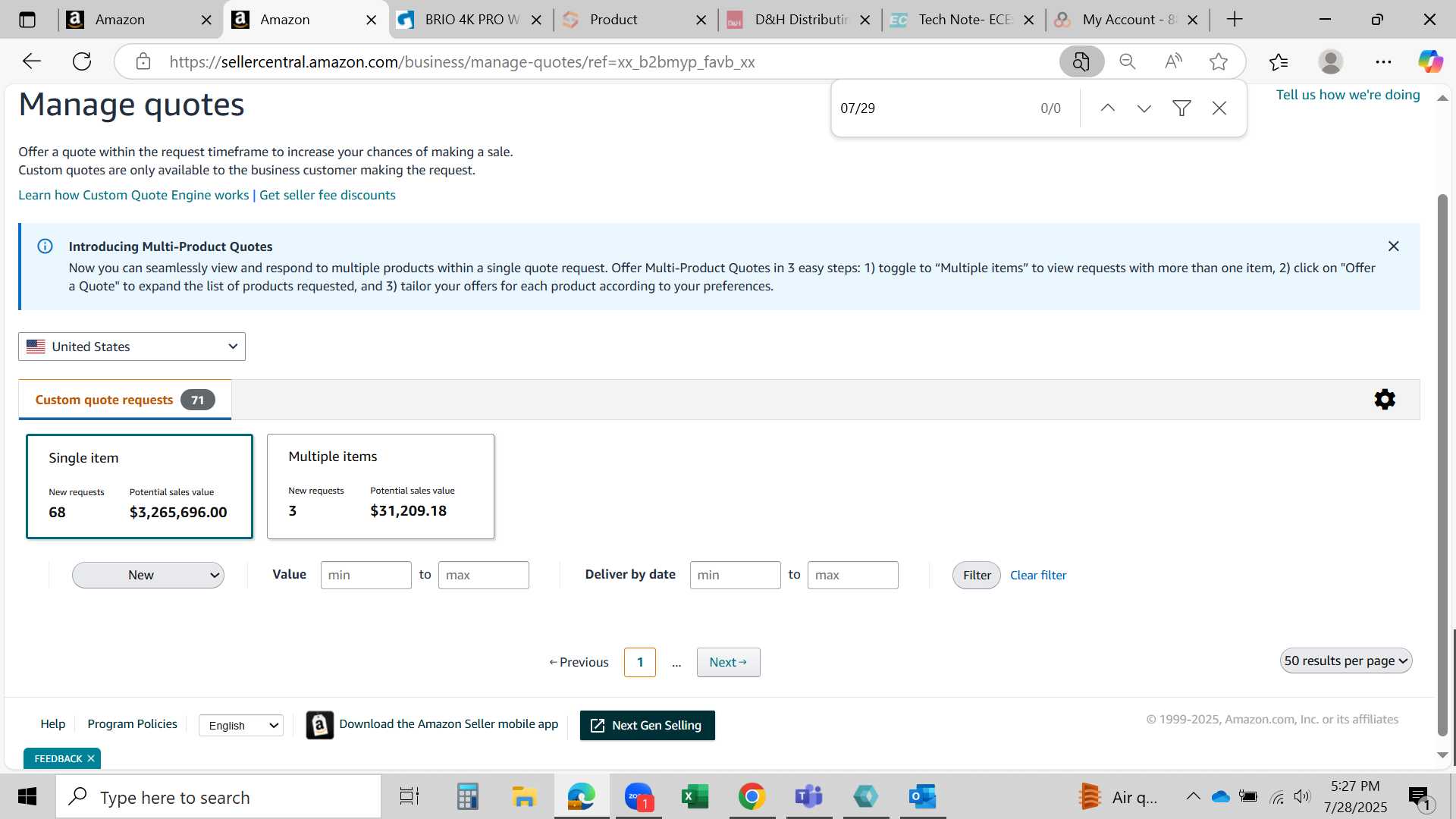Open a new browser tab

pos(1235,20)
